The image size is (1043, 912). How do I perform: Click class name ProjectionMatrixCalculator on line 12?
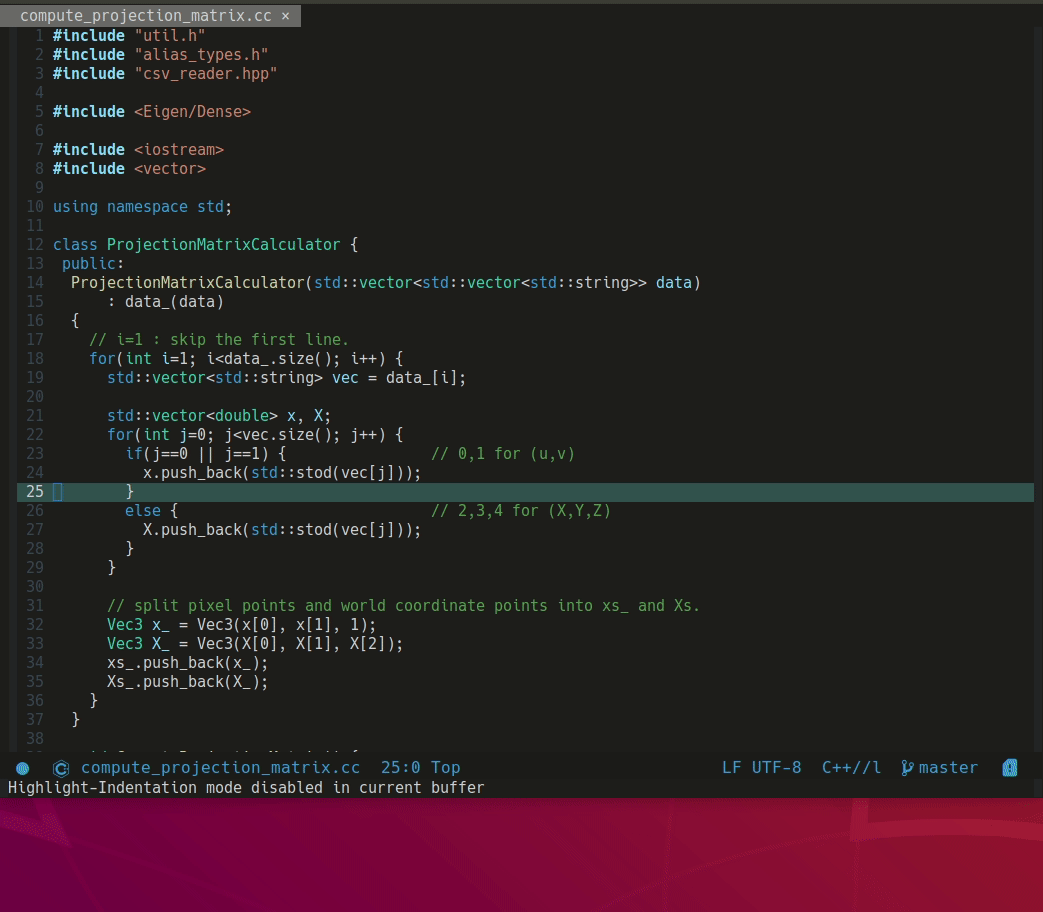[x=224, y=245]
